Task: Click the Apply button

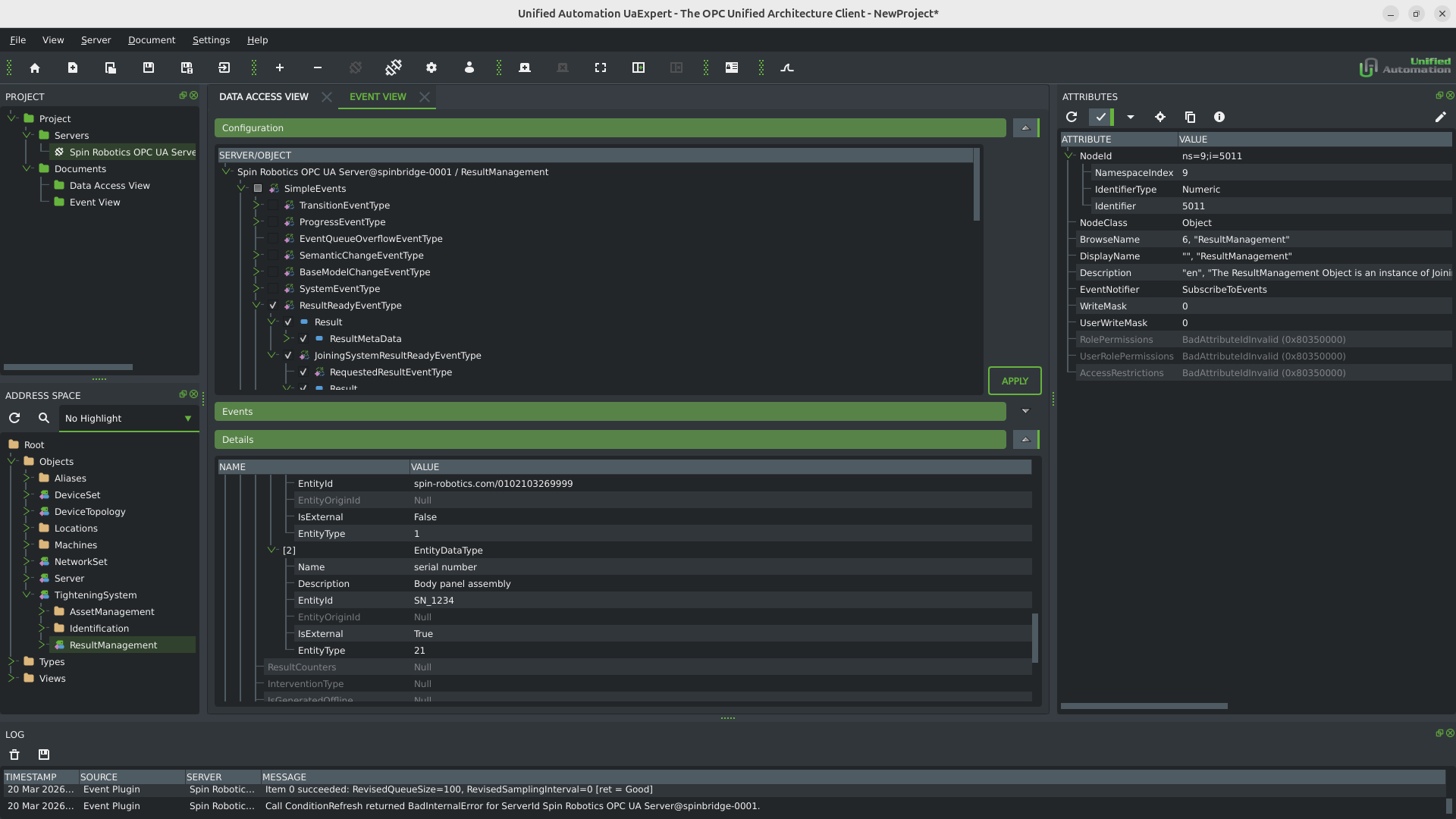Action: click(1015, 381)
